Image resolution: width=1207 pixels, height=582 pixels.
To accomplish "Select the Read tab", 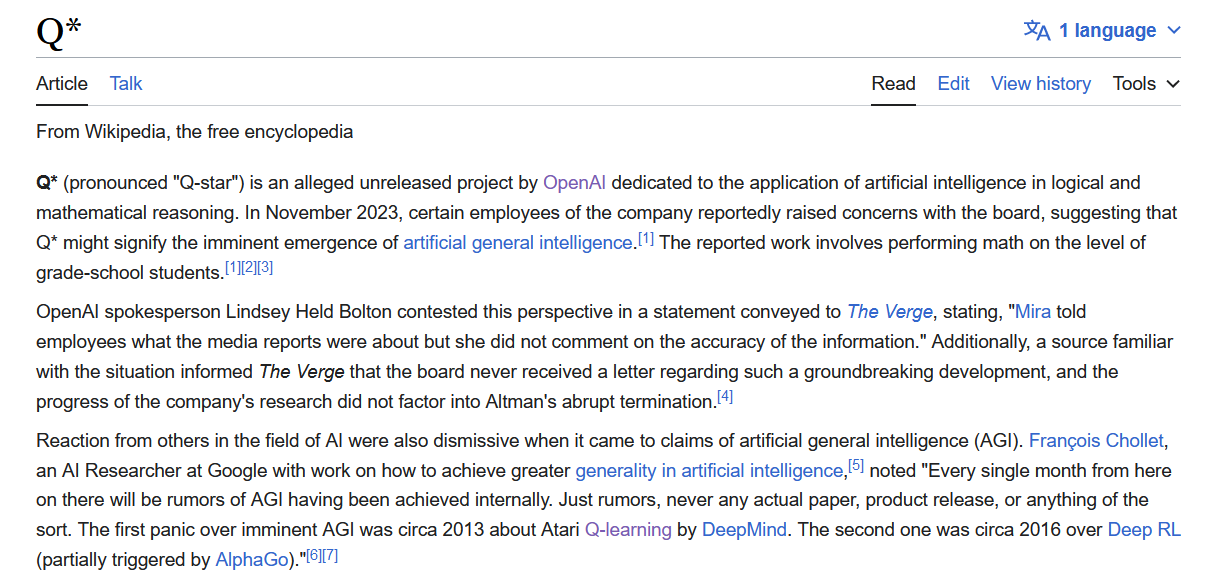I will tap(894, 84).
